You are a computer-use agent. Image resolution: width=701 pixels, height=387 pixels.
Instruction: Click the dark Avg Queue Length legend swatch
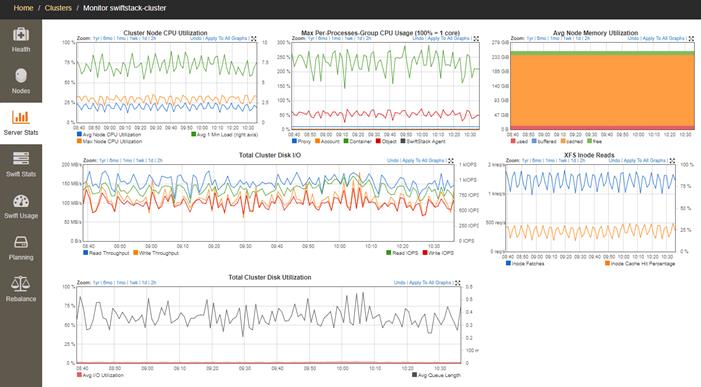(414, 375)
